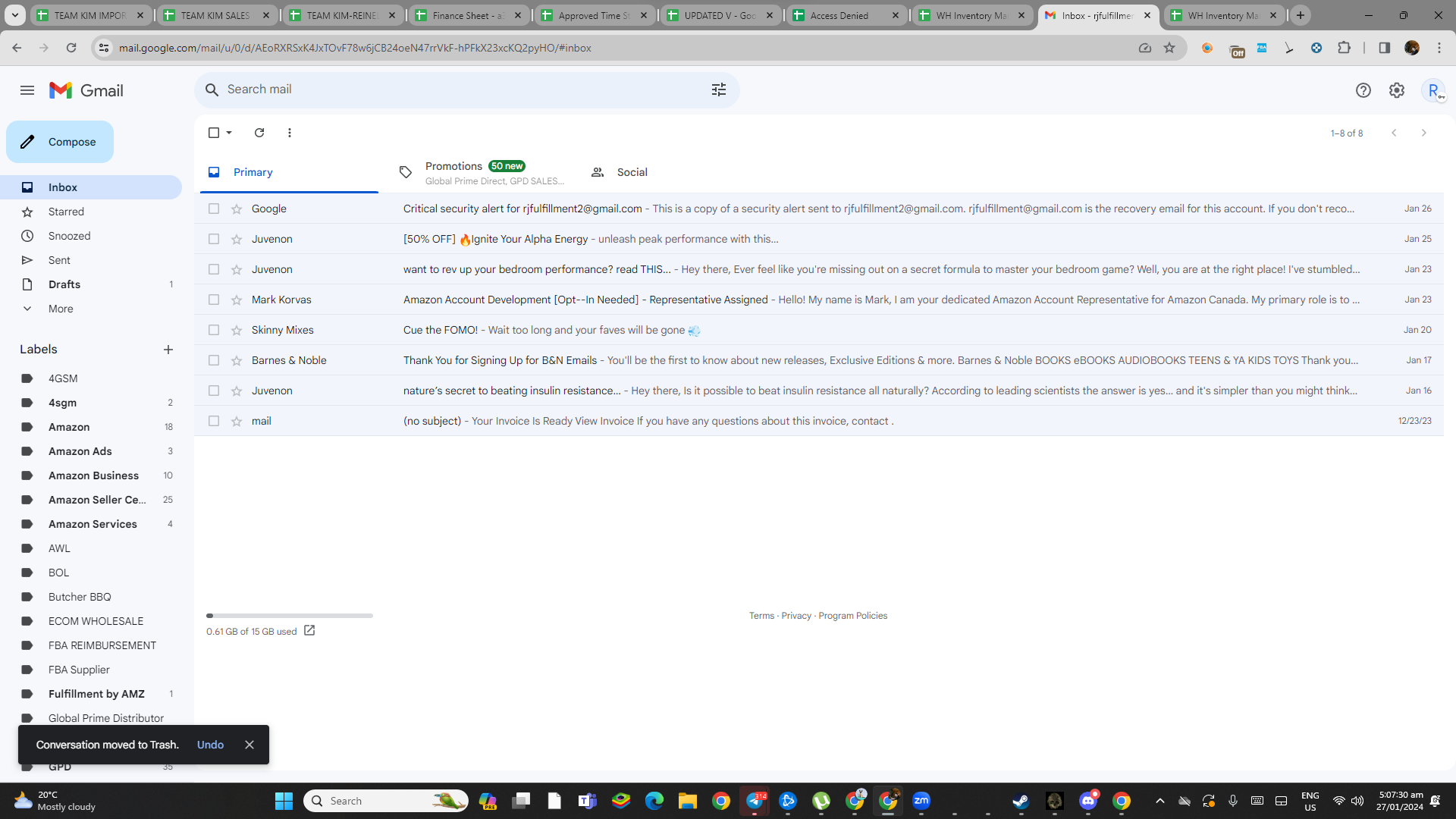
Task: Open the Google account avatar
Action: tap(1433, 90)
